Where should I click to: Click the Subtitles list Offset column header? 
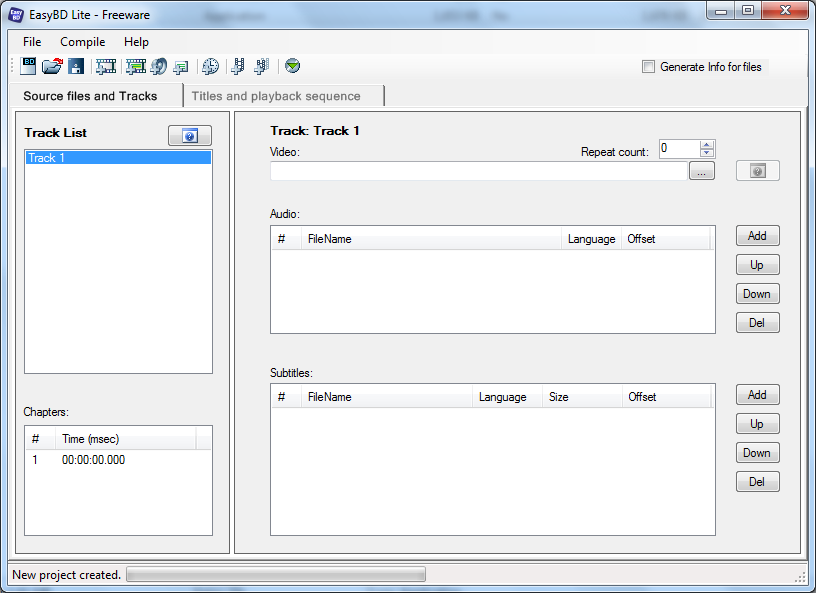(x=666, y=397)
